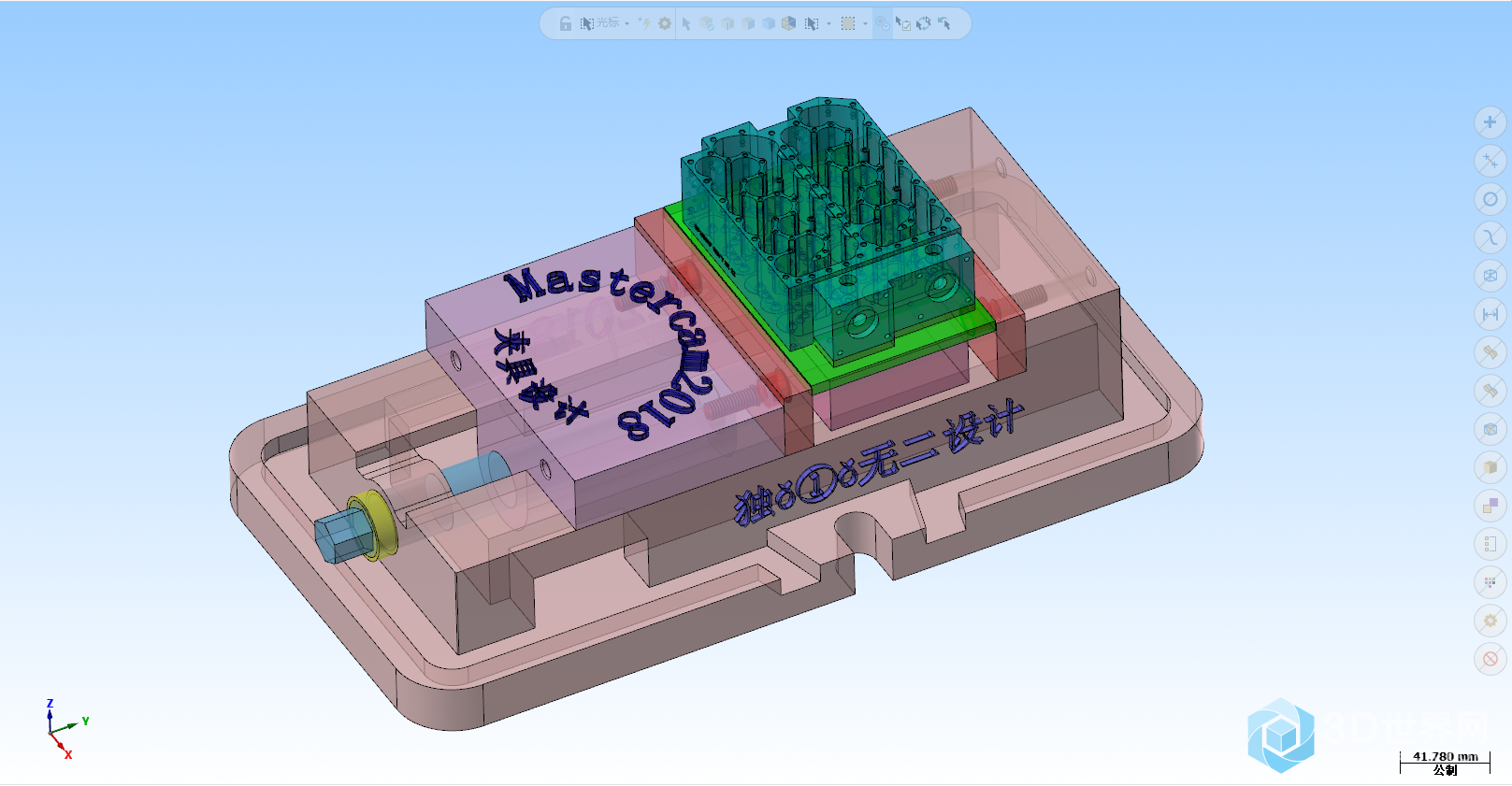1512x786 pixels.
Task: Toggle line entity filter button
Action: coord(1490,161)
